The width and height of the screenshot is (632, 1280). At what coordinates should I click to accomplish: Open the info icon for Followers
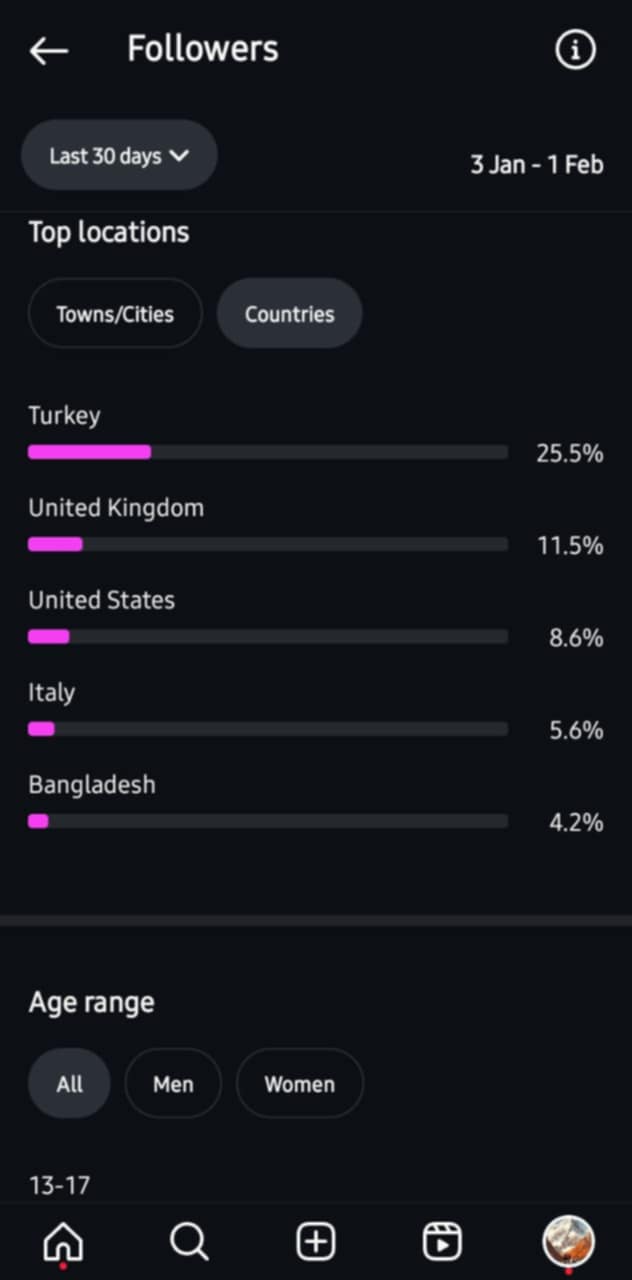(575, 50)
